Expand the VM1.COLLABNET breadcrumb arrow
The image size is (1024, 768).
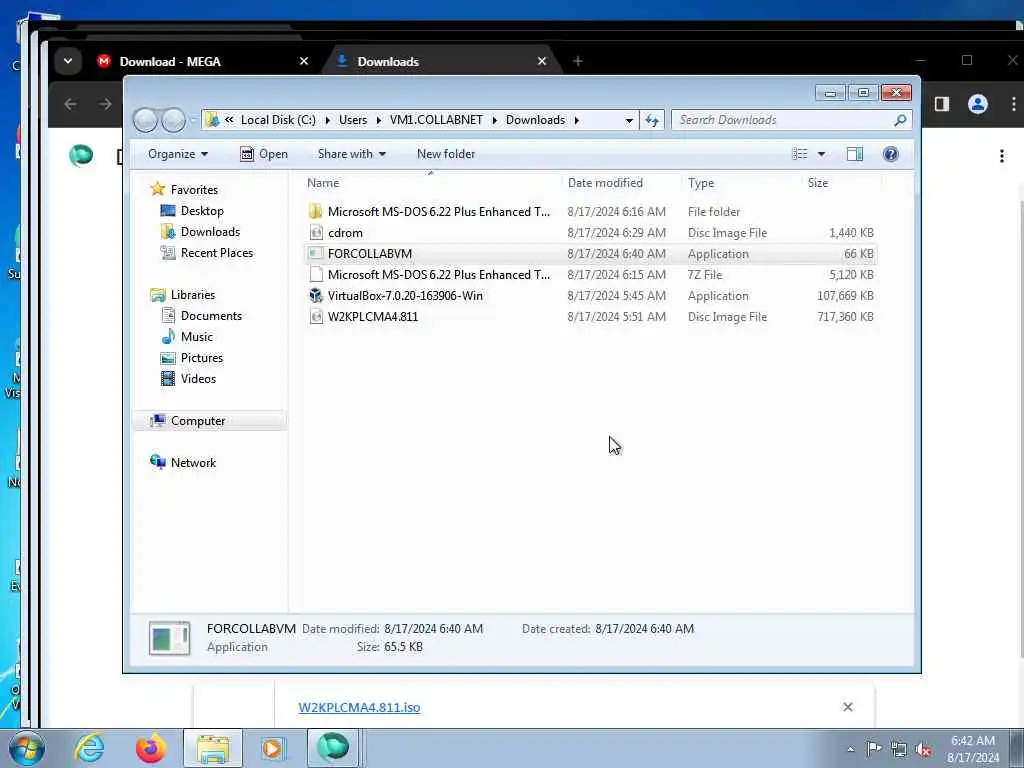tap(494, 120)
